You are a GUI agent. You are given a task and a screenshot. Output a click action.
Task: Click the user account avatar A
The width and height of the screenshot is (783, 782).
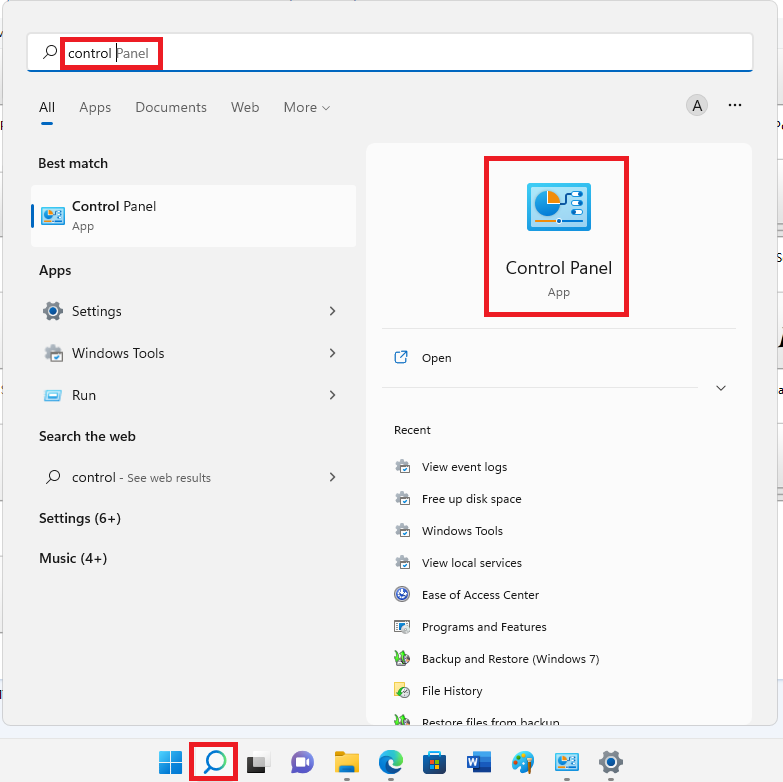pos(697,105)
